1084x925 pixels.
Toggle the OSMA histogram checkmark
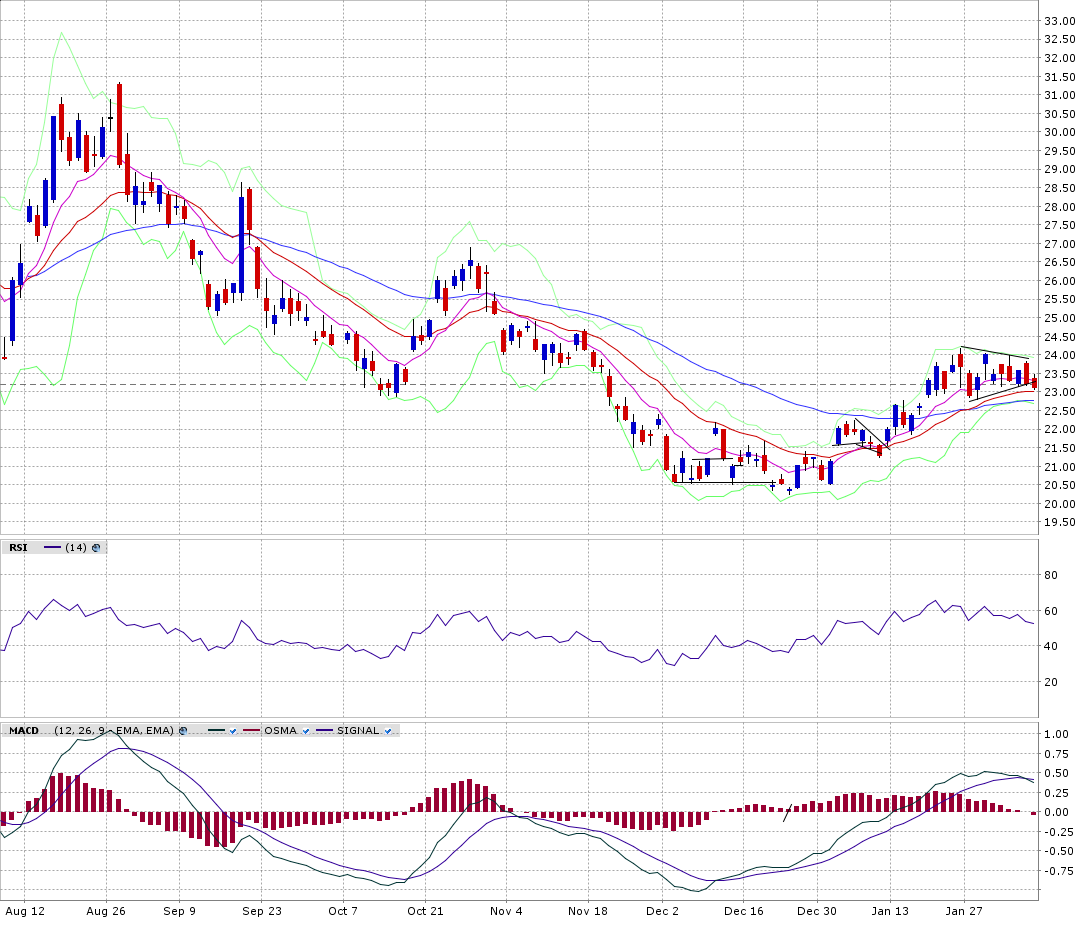(x=307, y=731)
